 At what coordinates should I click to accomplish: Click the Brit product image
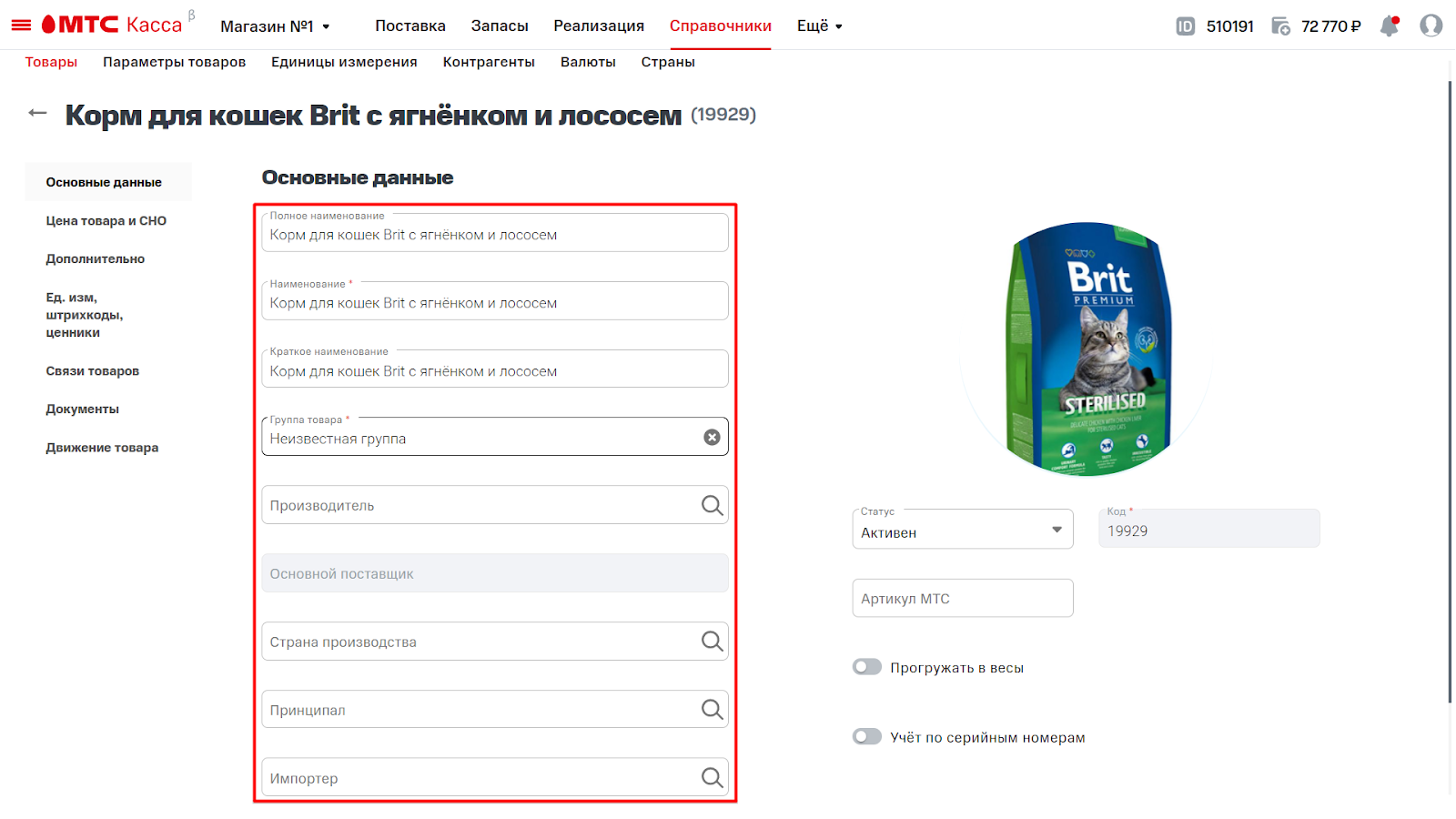coord(1087,349)
